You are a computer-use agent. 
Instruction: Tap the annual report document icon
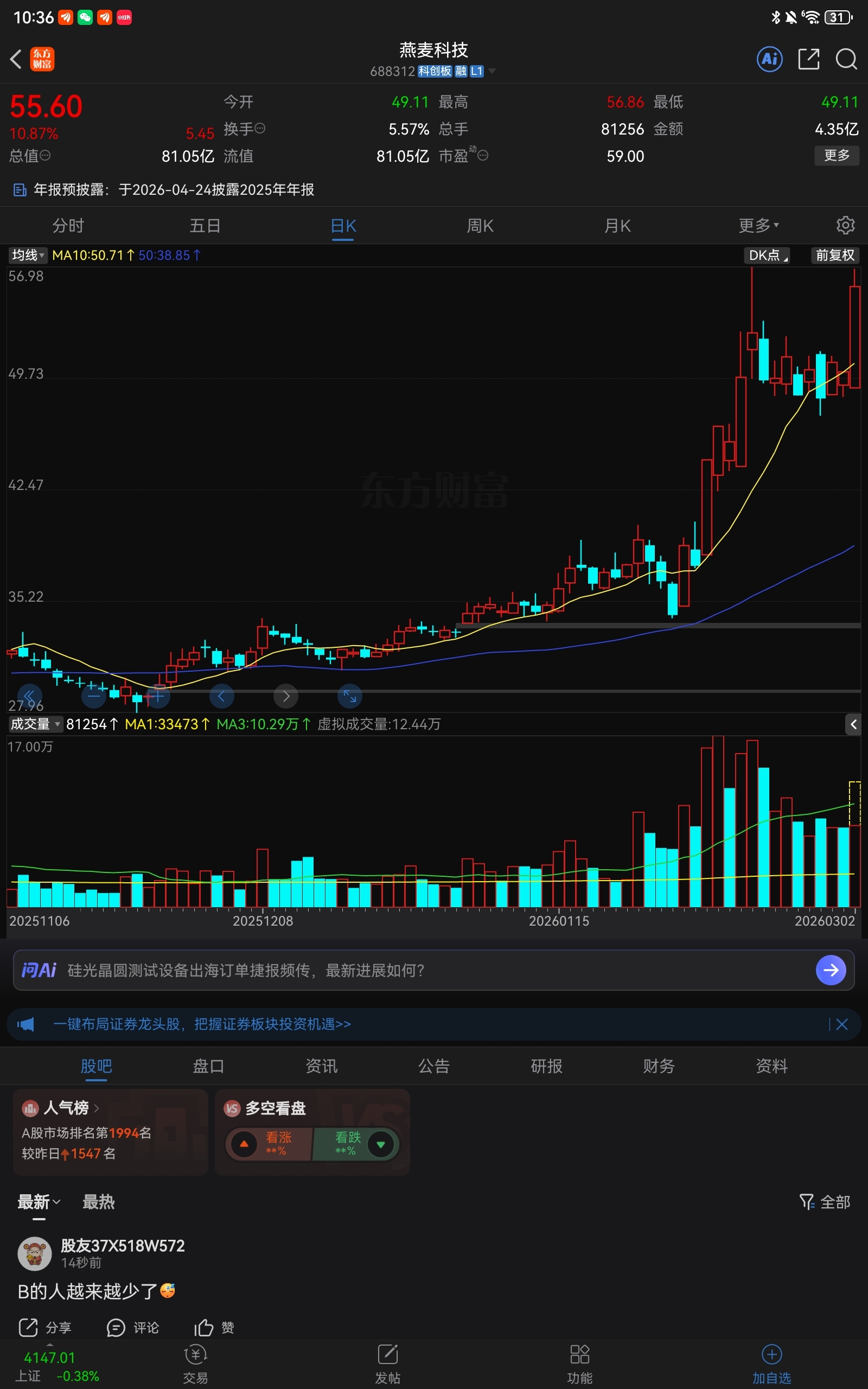pyautogui.click(x=20, y=190)
